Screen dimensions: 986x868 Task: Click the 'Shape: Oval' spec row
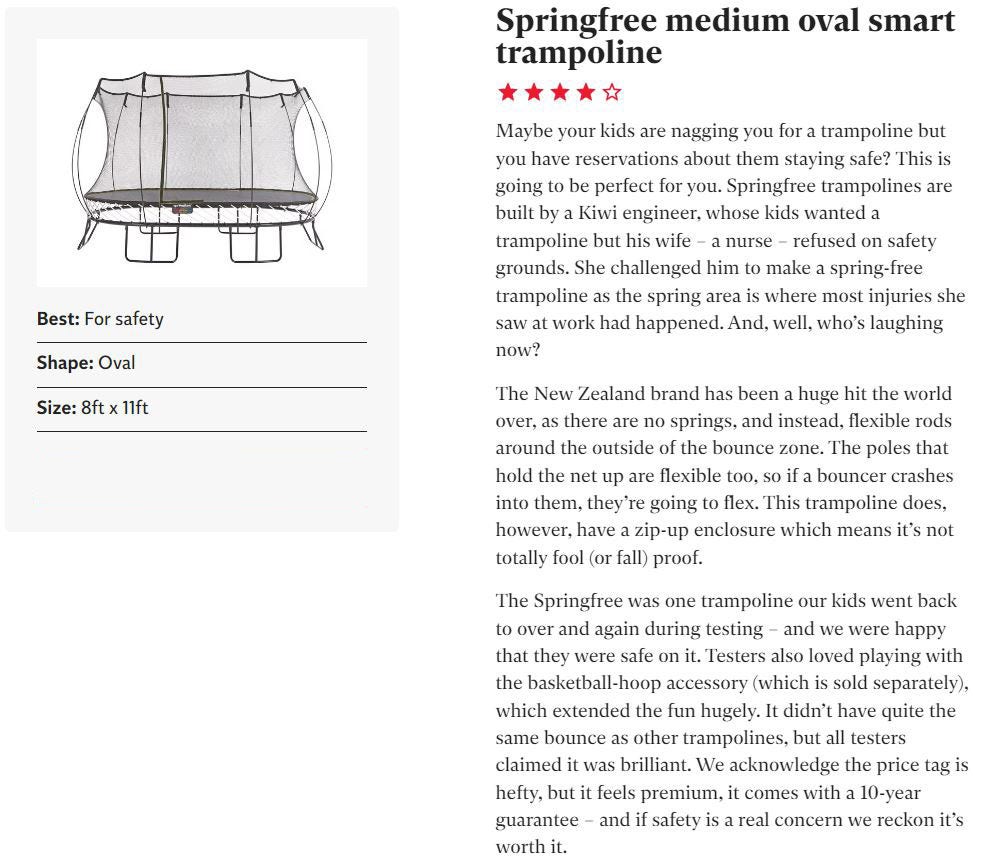point(202,364)
